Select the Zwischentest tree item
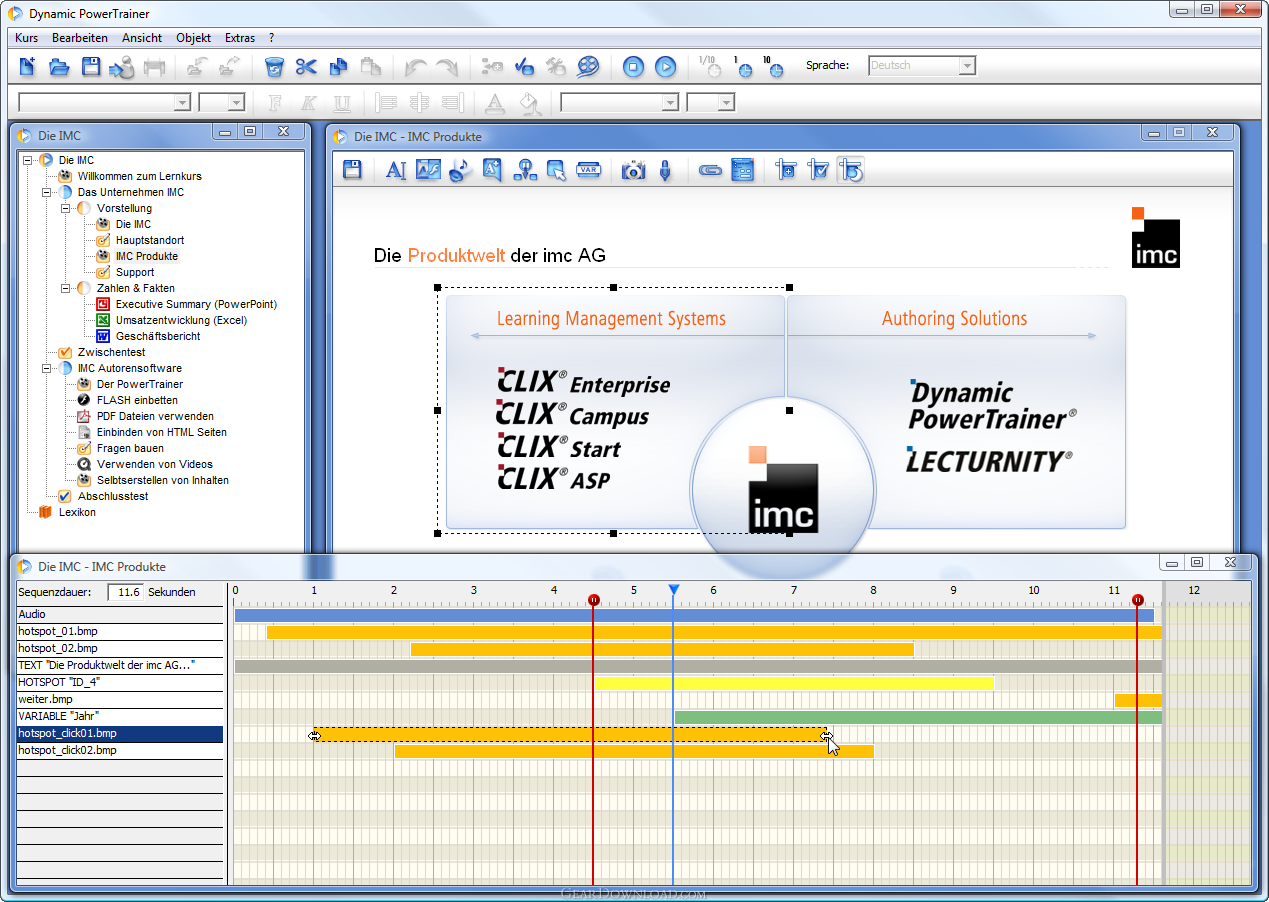The height and width of the screenshot is (902, 1269). [111, 352]
